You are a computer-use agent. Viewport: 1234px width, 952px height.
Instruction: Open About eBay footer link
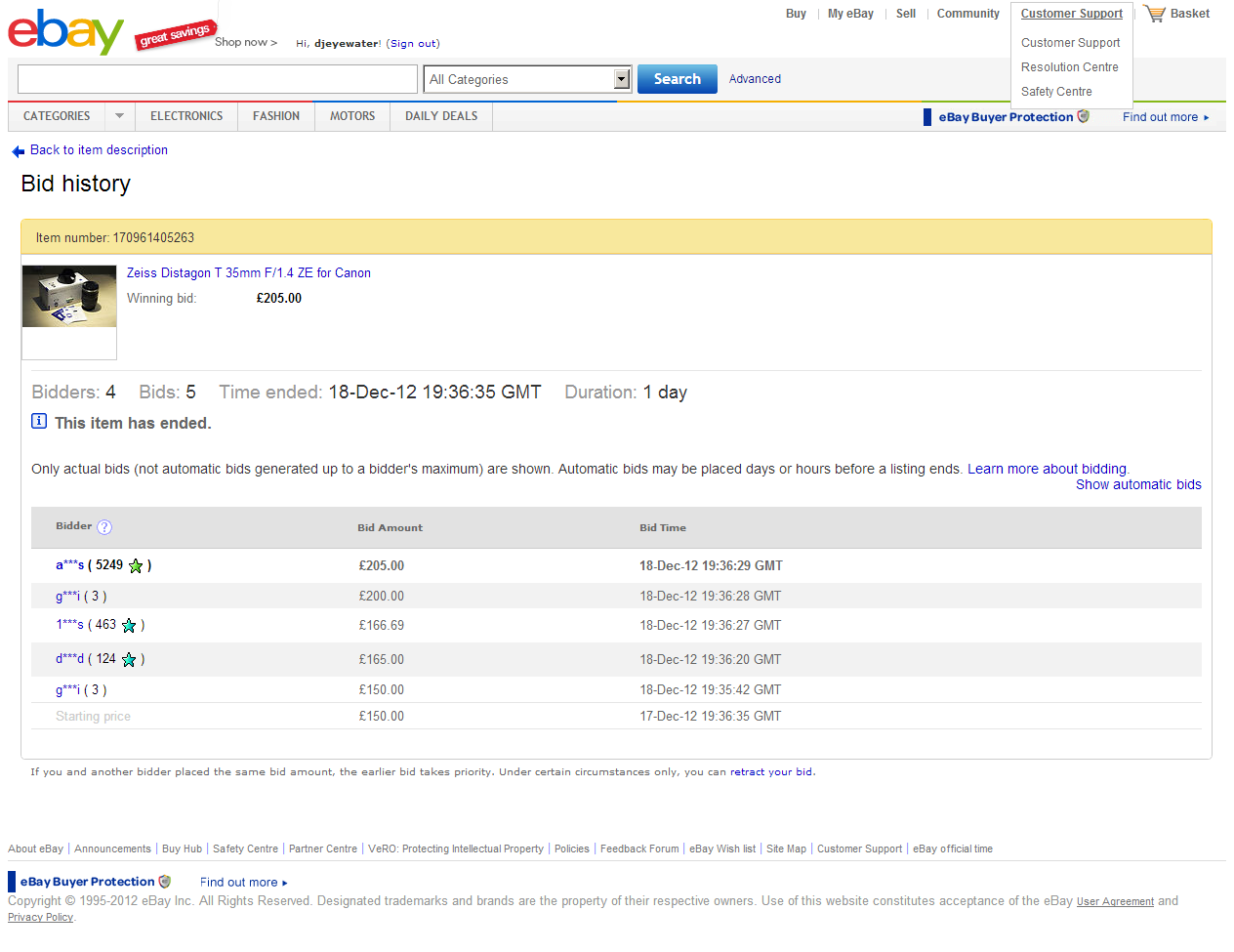(35, 849)
